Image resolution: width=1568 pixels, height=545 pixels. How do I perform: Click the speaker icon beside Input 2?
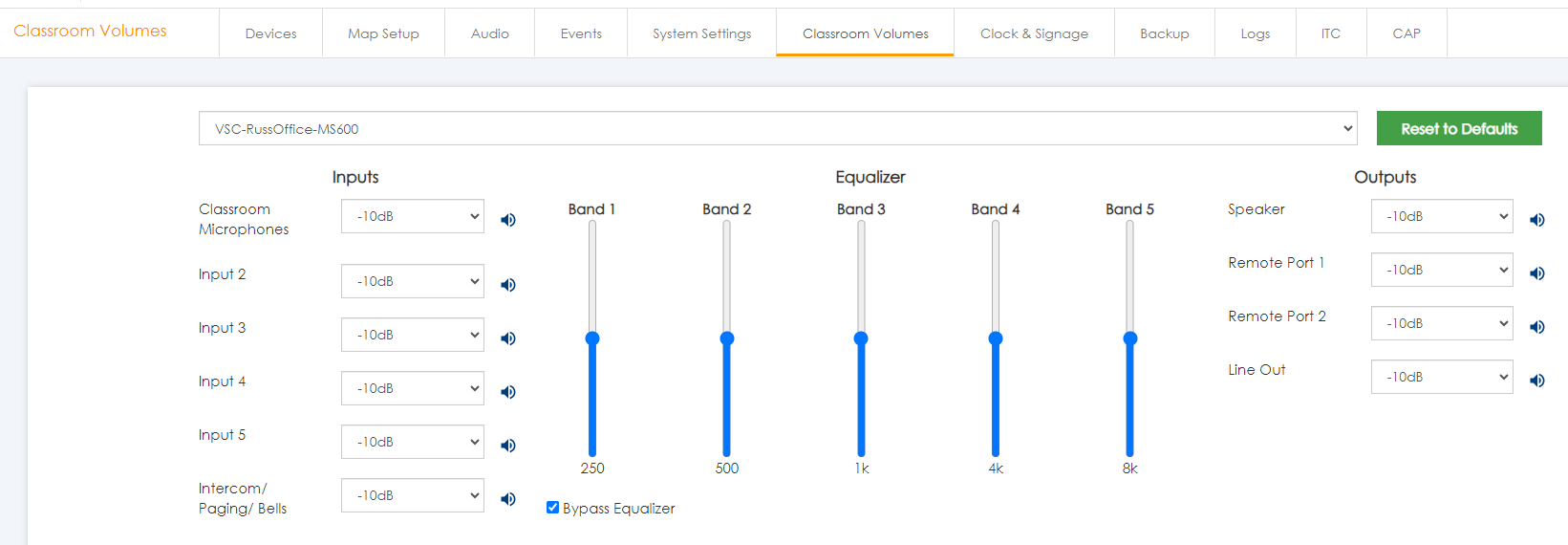[508, 285]
